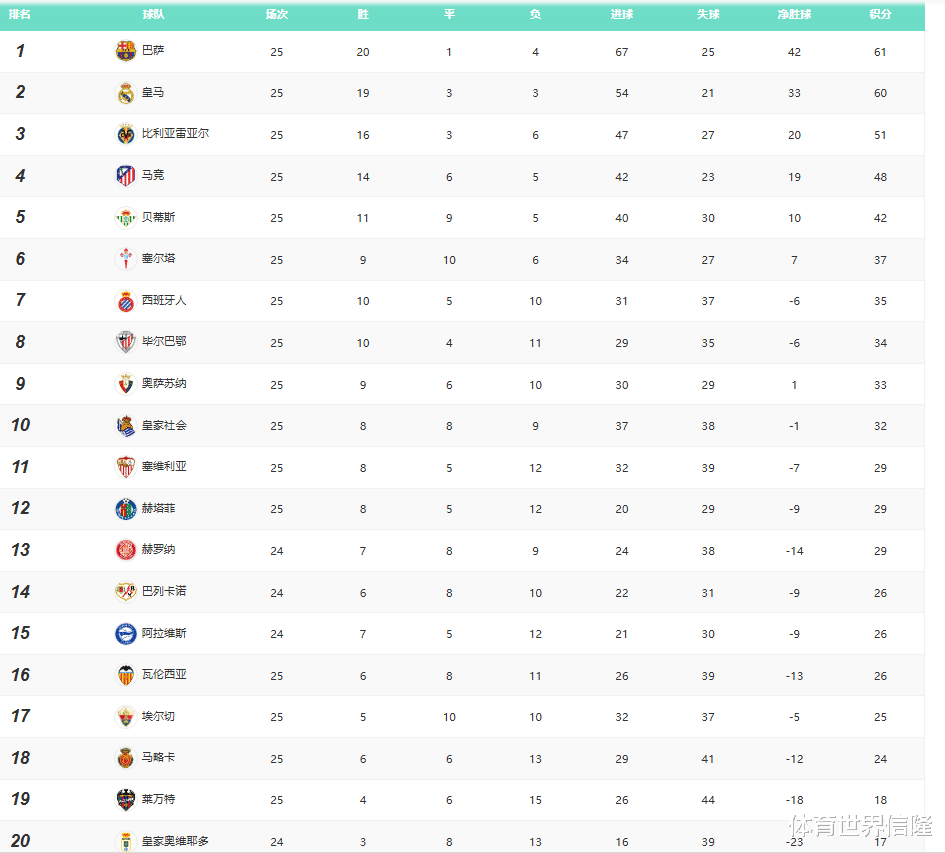Open the 皇家奥维耶多 team link

(x=175, y=841)
